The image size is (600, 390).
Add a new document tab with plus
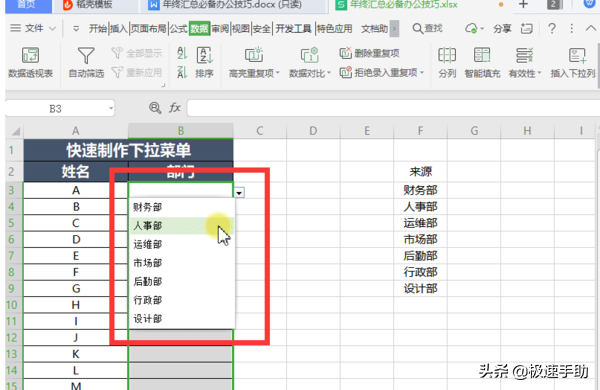coord(523,5)
